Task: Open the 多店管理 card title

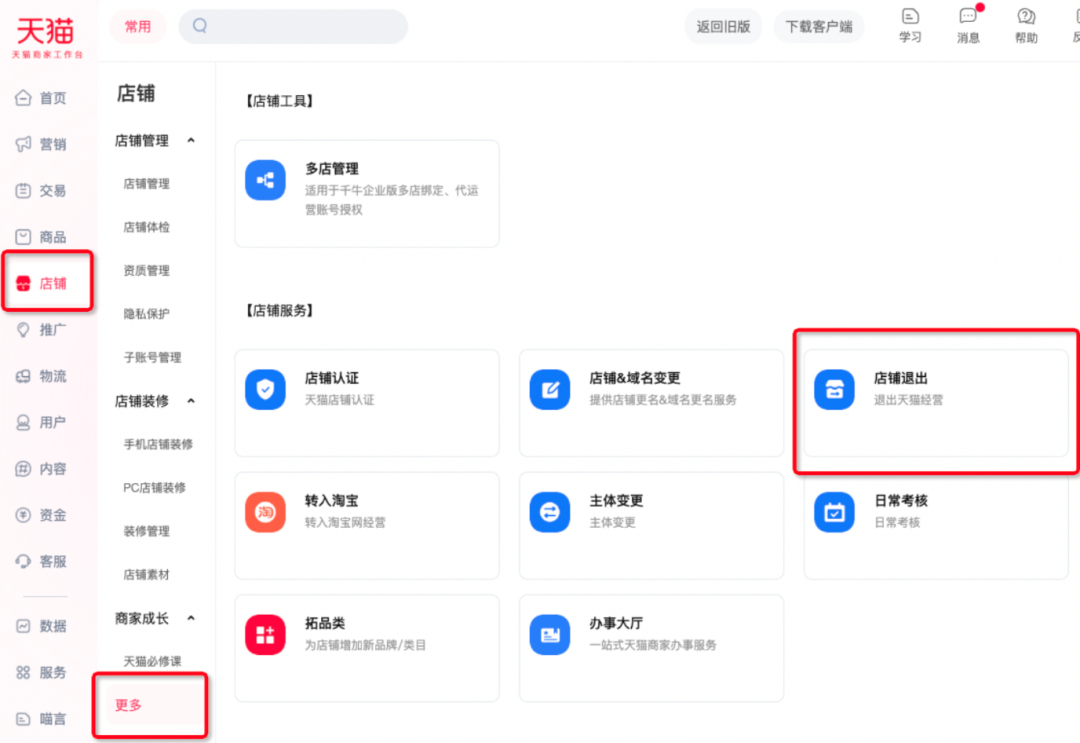Action: tap(332, 169)
